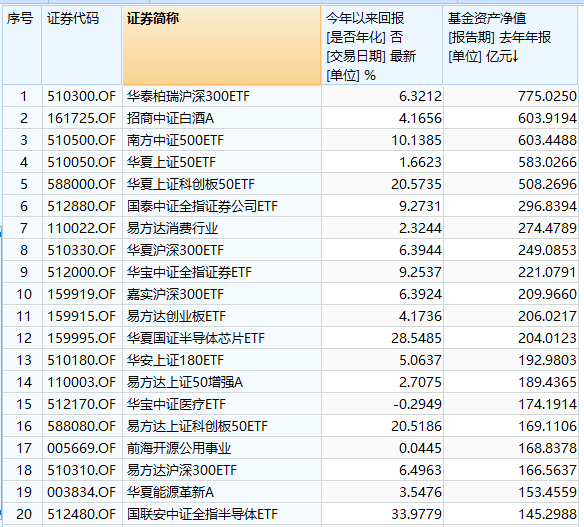Click security code 512000.OF
584x527 pixels.
click(x=82, y=272)
